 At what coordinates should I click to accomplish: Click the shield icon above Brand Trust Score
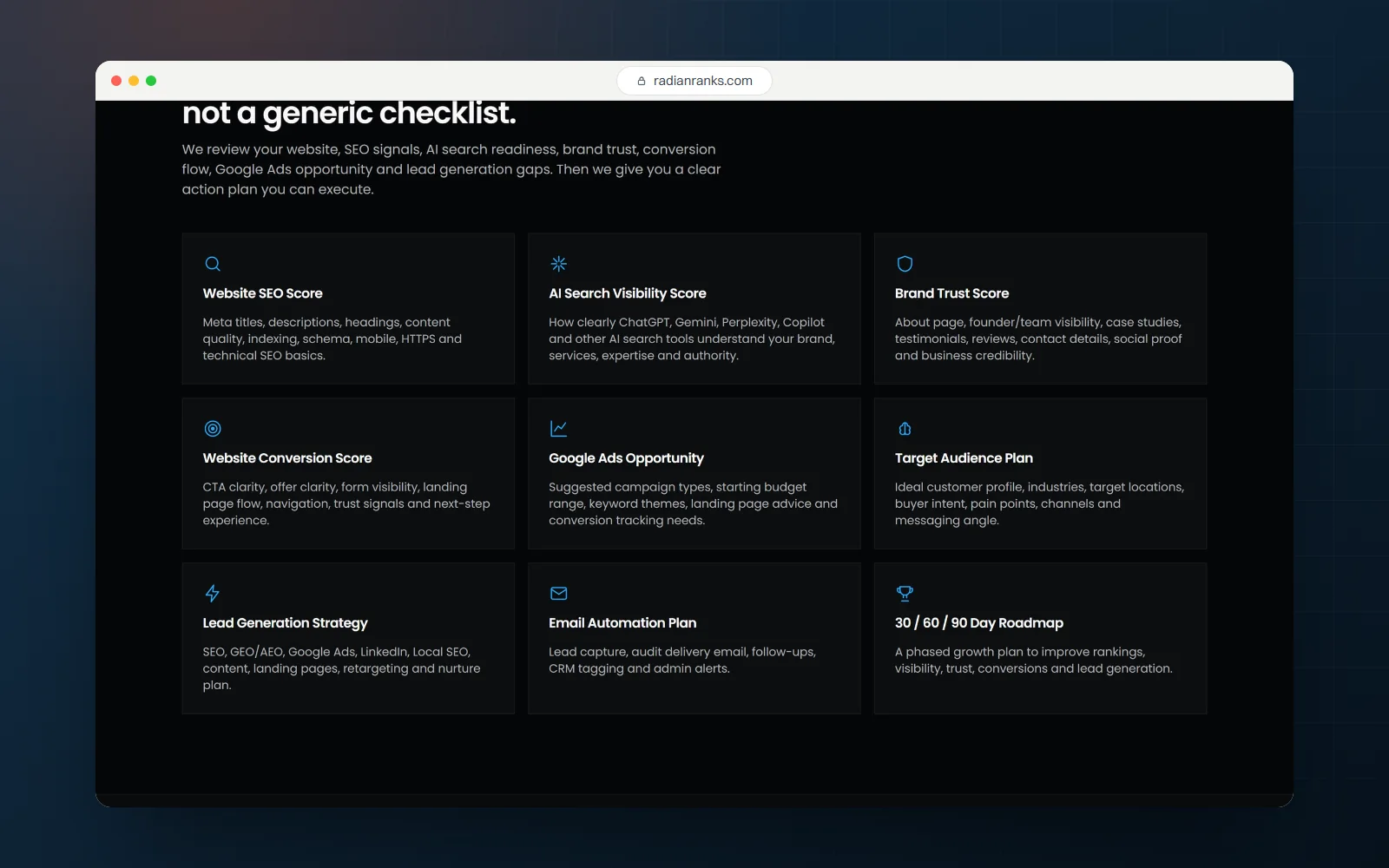[905, 264]
